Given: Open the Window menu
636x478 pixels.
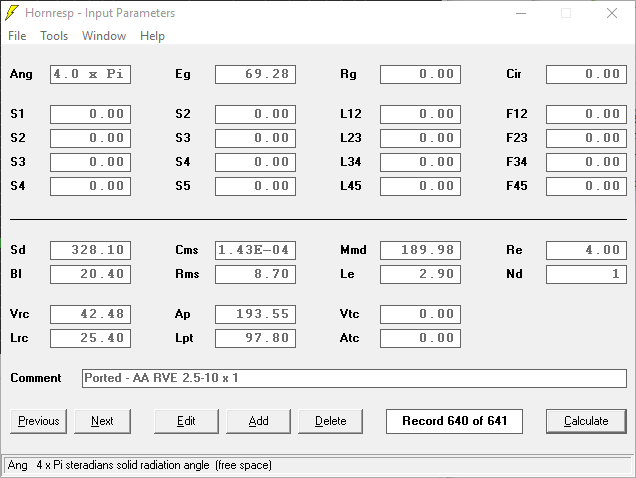Looking at the screenshot, I should (x=104, y=36).
